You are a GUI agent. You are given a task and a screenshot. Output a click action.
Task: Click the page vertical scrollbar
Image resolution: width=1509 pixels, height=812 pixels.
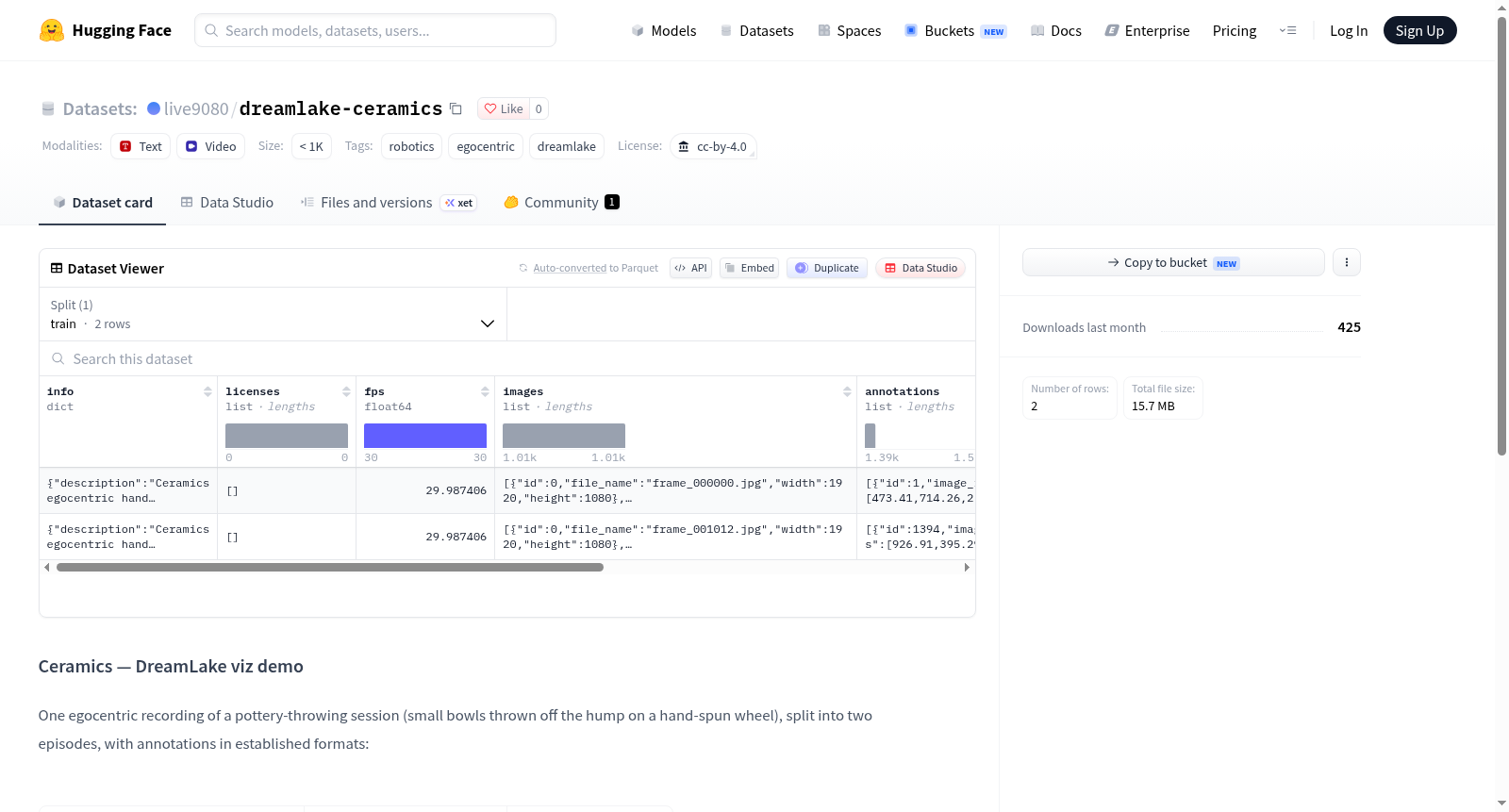(1502, 236)
